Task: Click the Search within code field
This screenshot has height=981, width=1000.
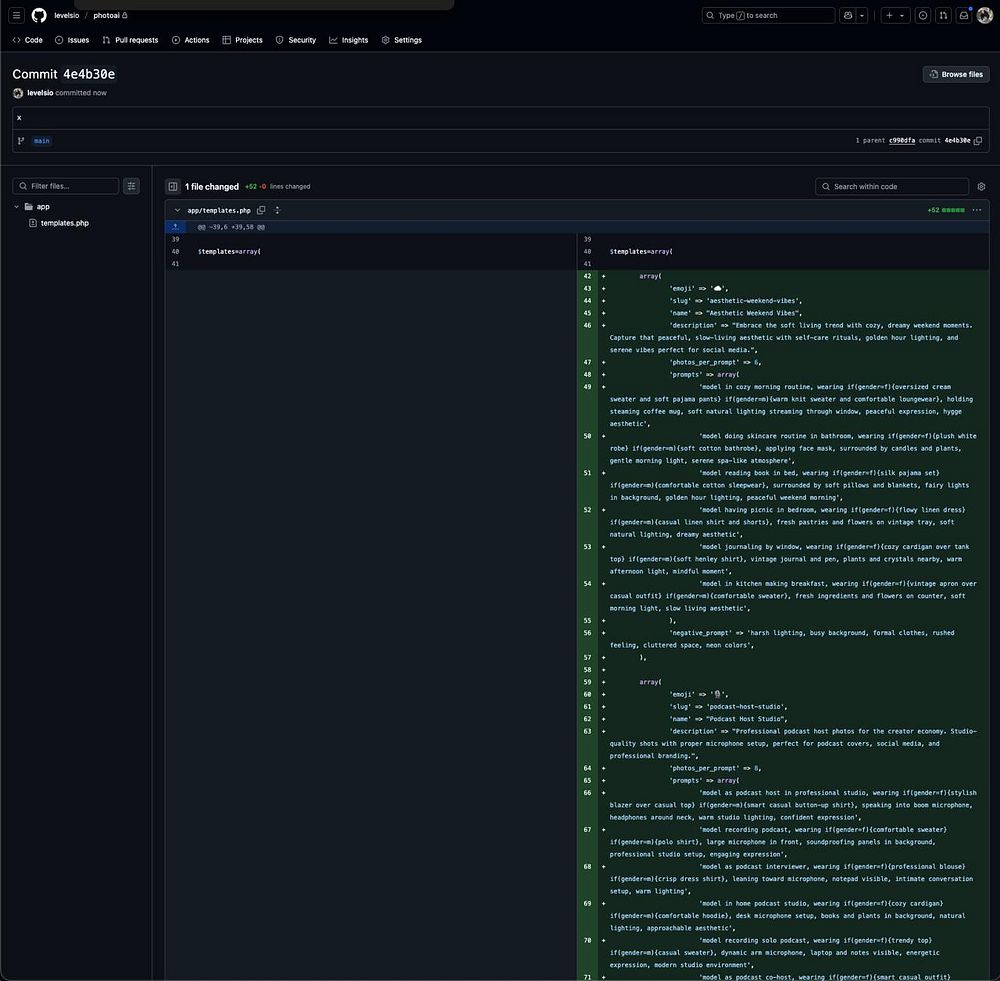Action: point(892,187)
